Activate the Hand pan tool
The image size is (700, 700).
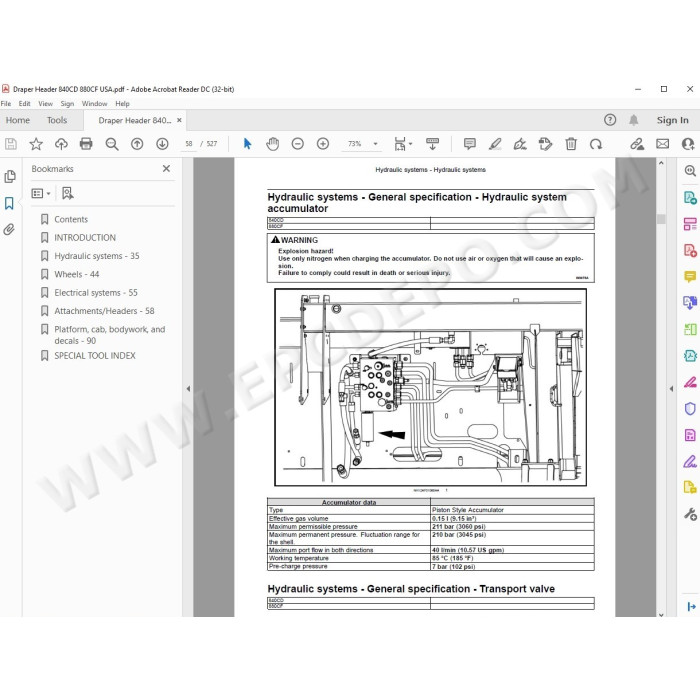[272, 144]
